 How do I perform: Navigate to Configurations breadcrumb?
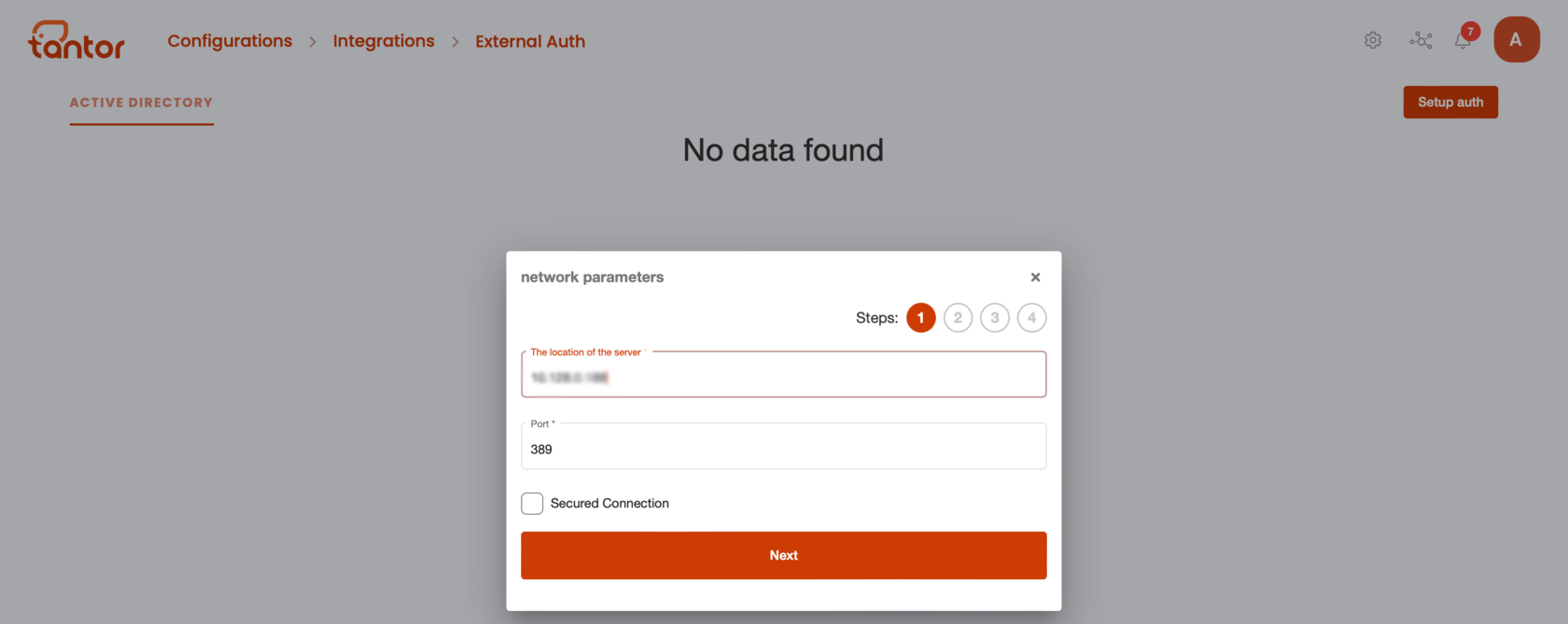(230, 41)
